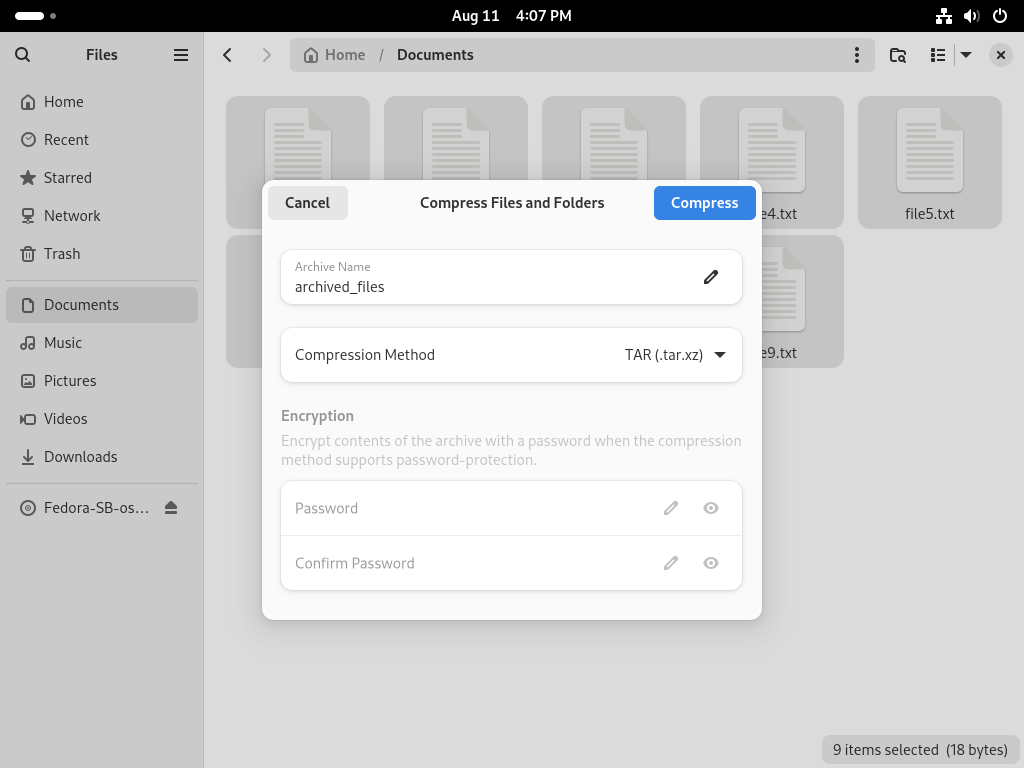1024x768 pixels.
Task: Open the clock showing Aug 11 4:07 PM
Action: [511, 16]
